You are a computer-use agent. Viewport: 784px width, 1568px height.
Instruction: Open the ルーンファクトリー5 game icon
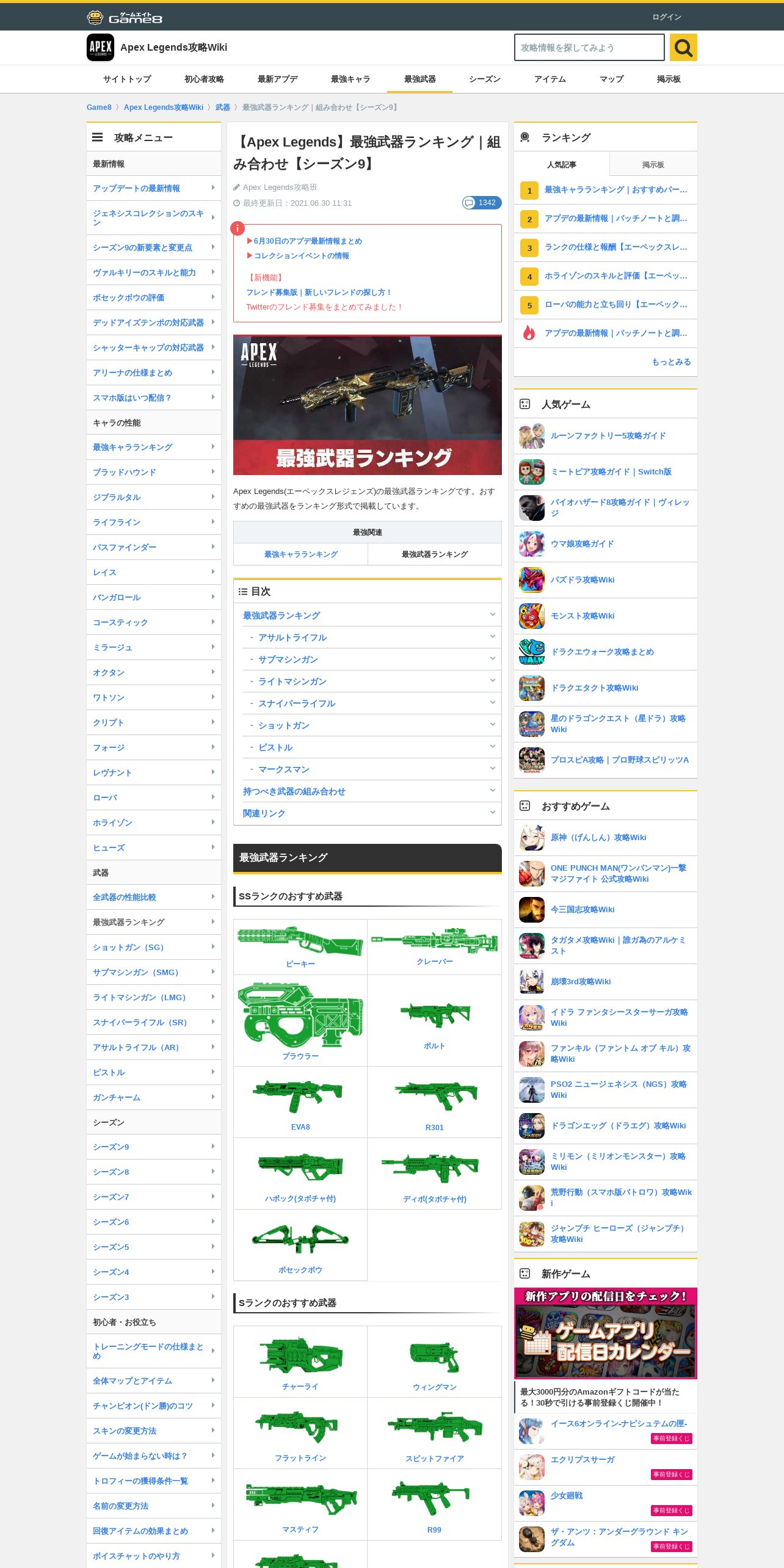532,436
